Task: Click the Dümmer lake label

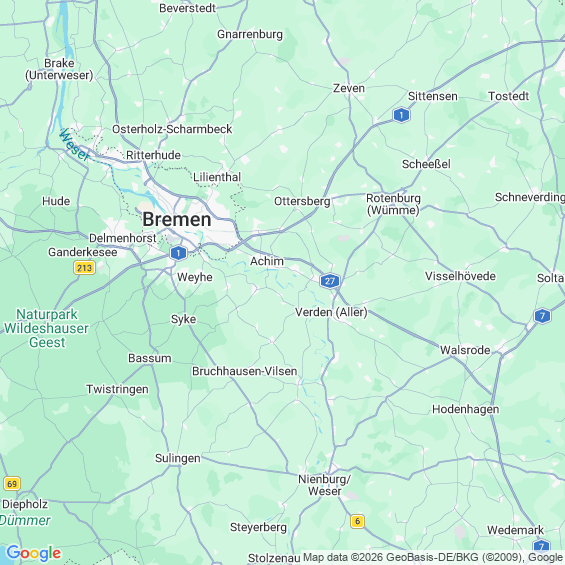Action: tap(25, 520)
